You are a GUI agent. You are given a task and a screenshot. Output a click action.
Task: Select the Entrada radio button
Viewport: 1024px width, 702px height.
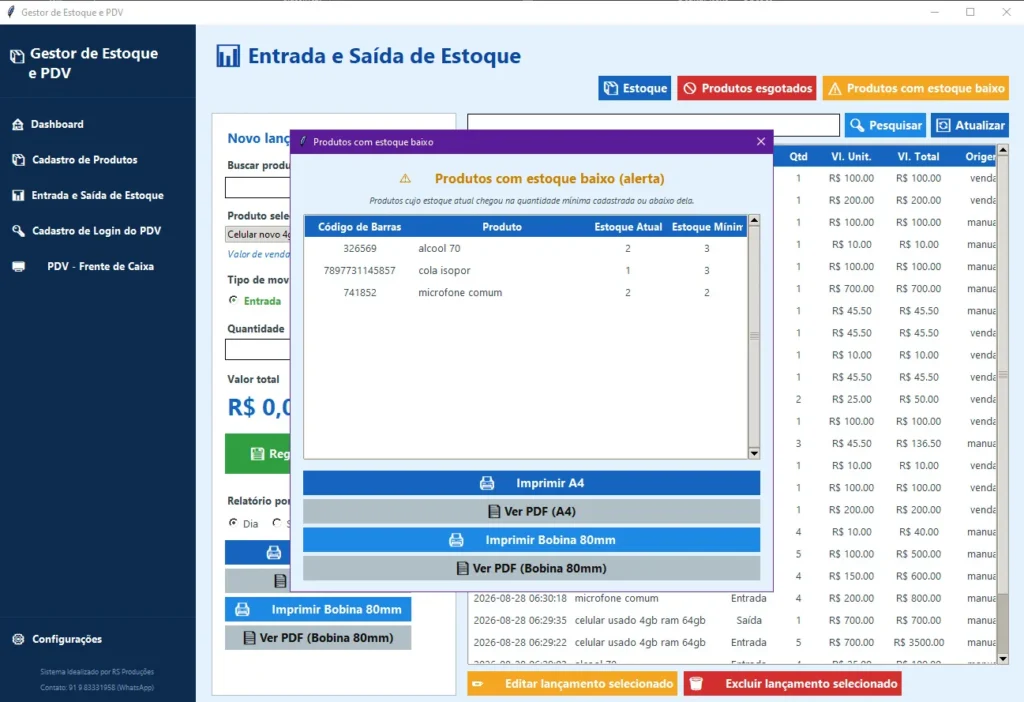(x=233, y=300)
